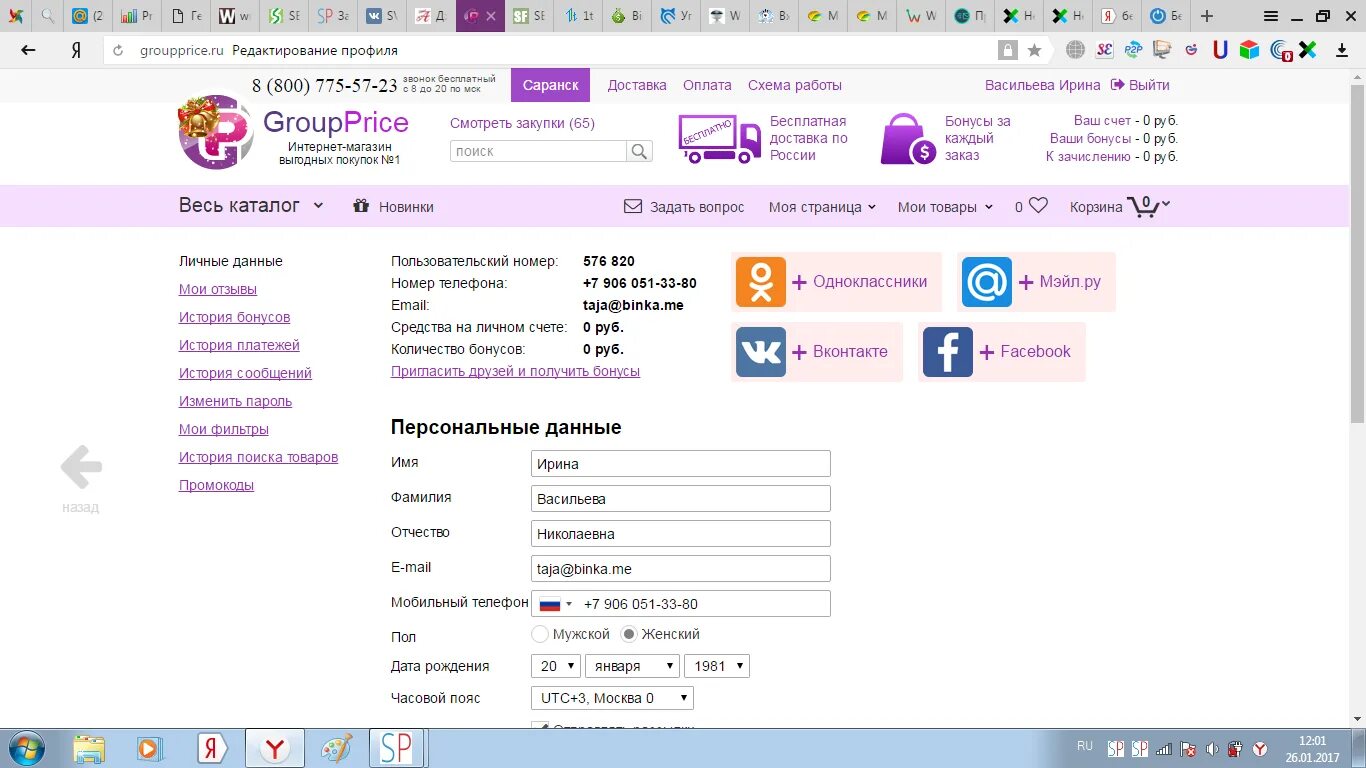
Task: Expand the Весь каталог menu
Action: (x=250, y=205)
